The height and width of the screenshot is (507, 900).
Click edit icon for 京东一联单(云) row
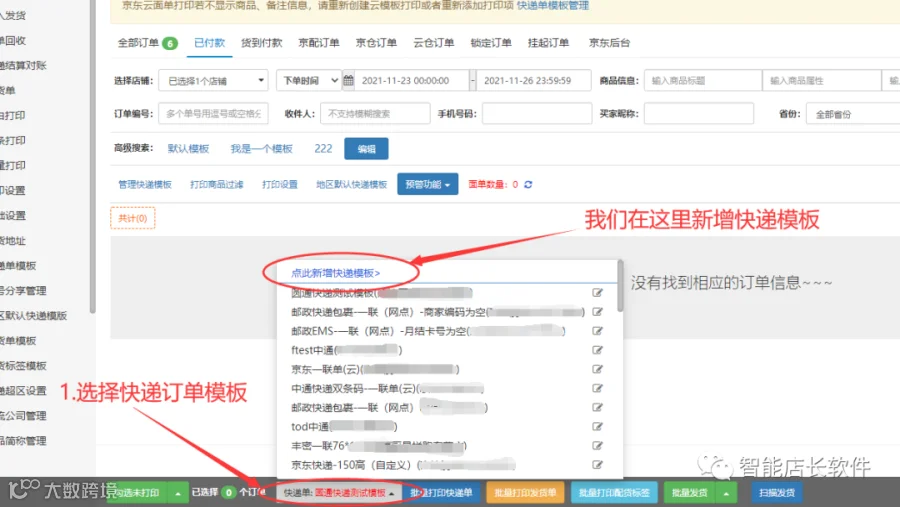(598, 369)
